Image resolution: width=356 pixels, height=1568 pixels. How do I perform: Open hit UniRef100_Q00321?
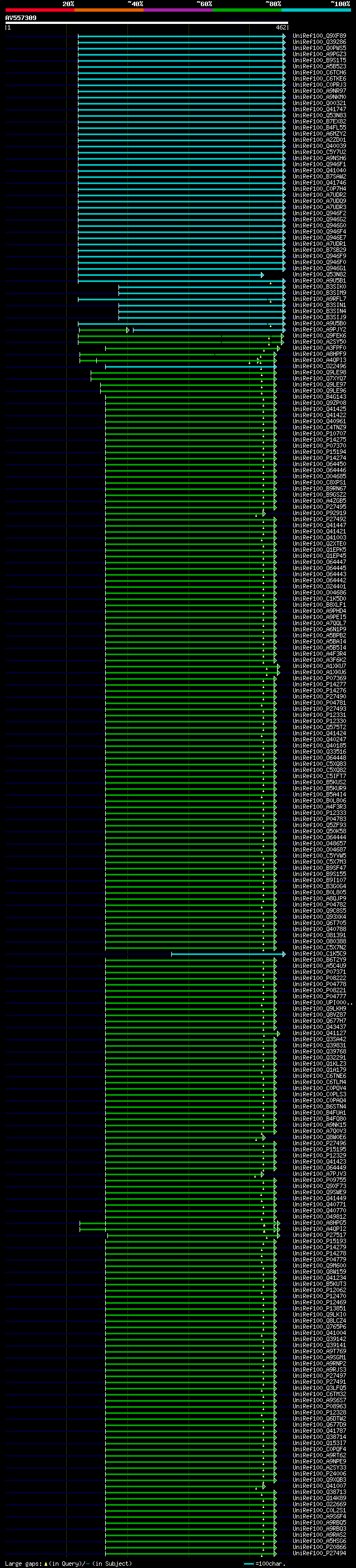pyautogui.click(x=319, y=103)
